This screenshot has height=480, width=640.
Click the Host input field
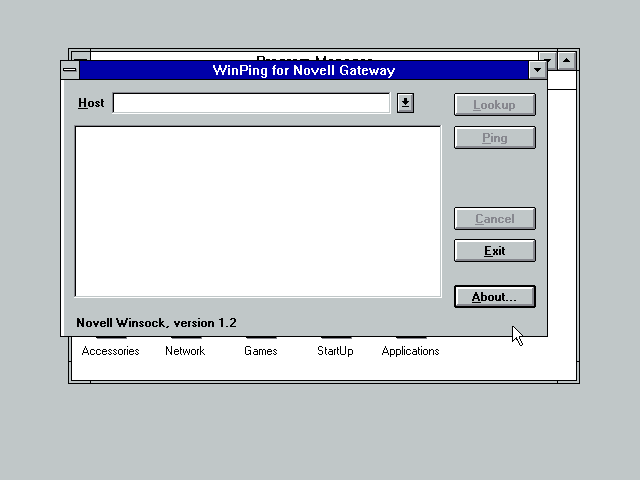[251, 103]
